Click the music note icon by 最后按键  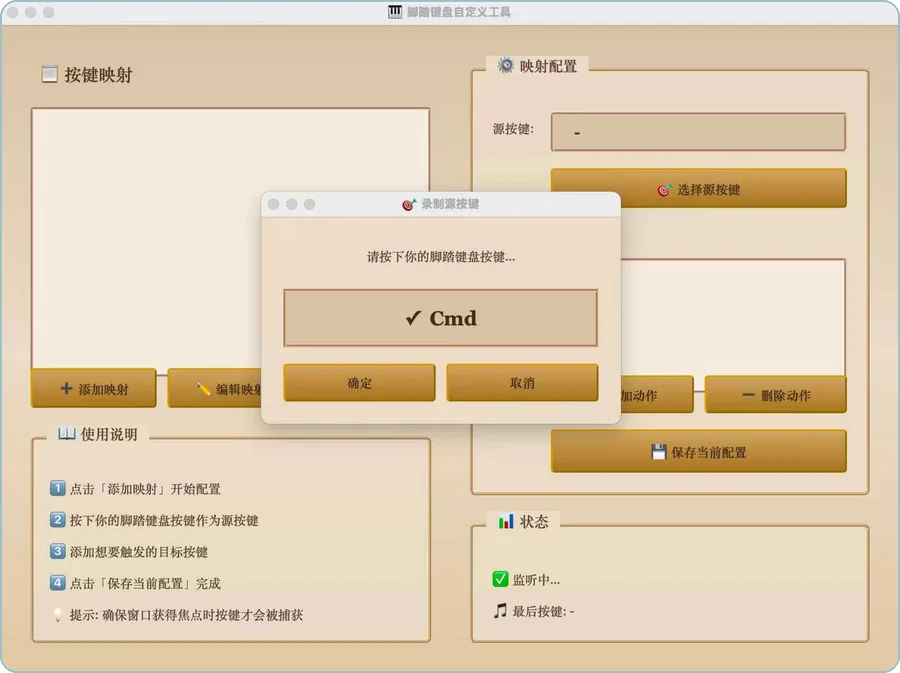(500, 610)
